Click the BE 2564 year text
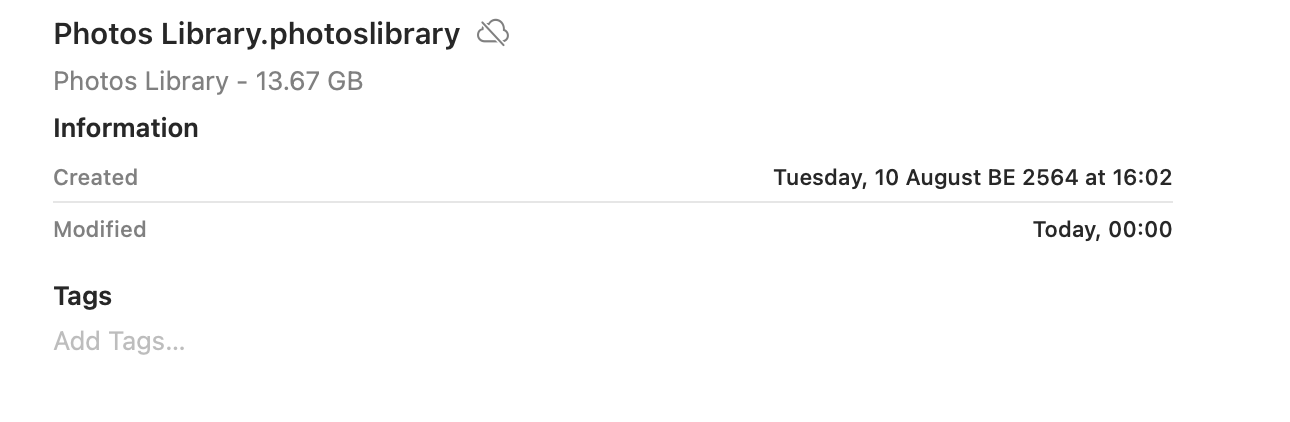 [1033, 178]
